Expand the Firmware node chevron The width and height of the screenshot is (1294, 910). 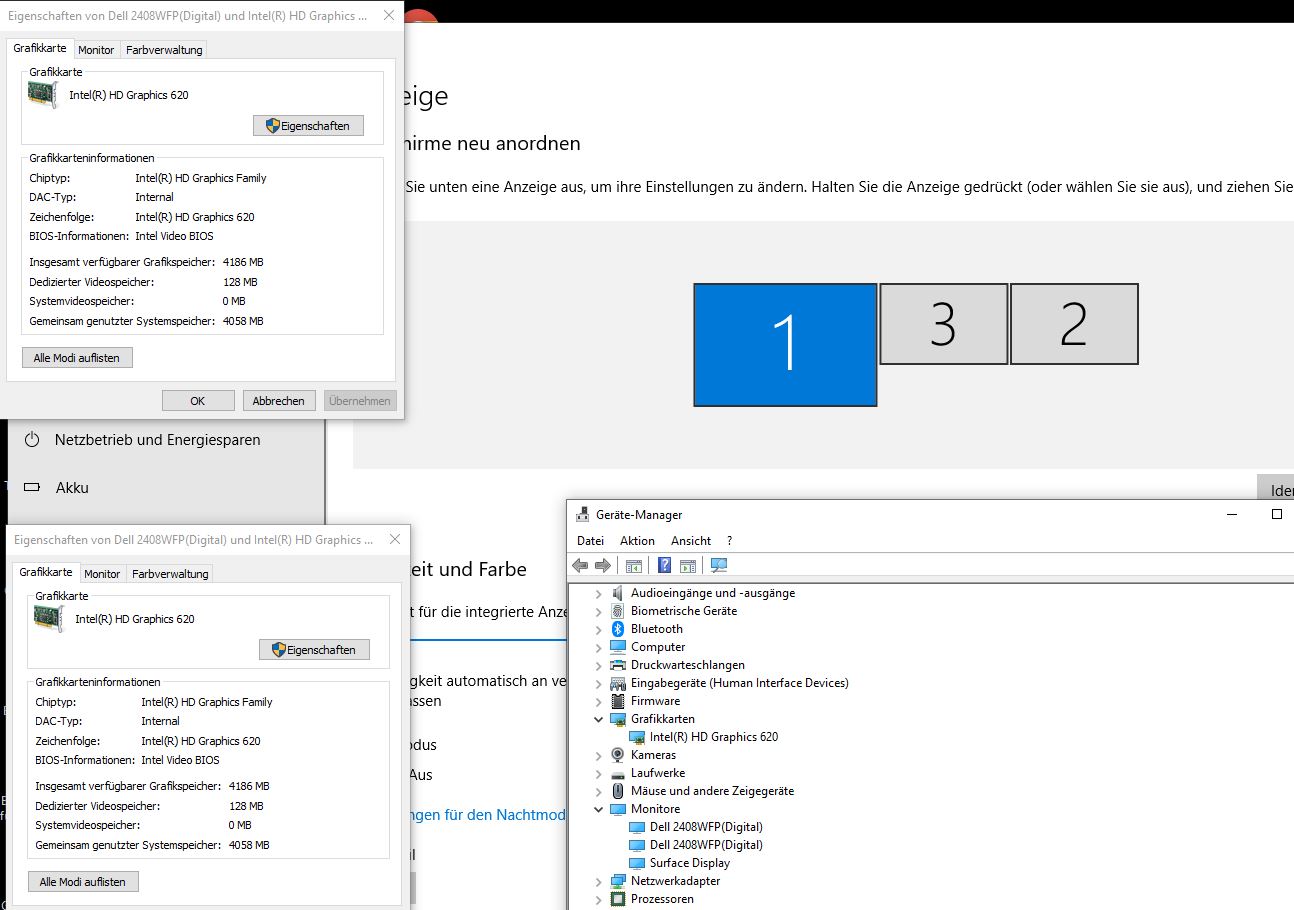(x=599, y=701)
